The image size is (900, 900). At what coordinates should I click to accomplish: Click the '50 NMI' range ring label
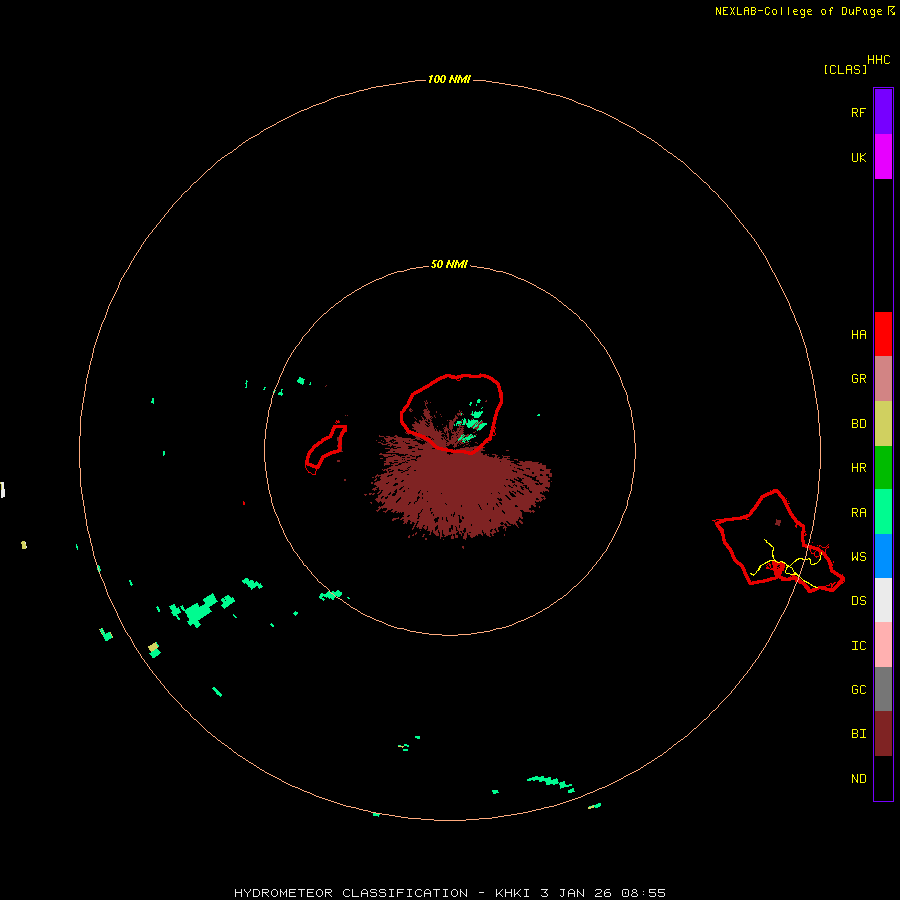click(449, 265)
